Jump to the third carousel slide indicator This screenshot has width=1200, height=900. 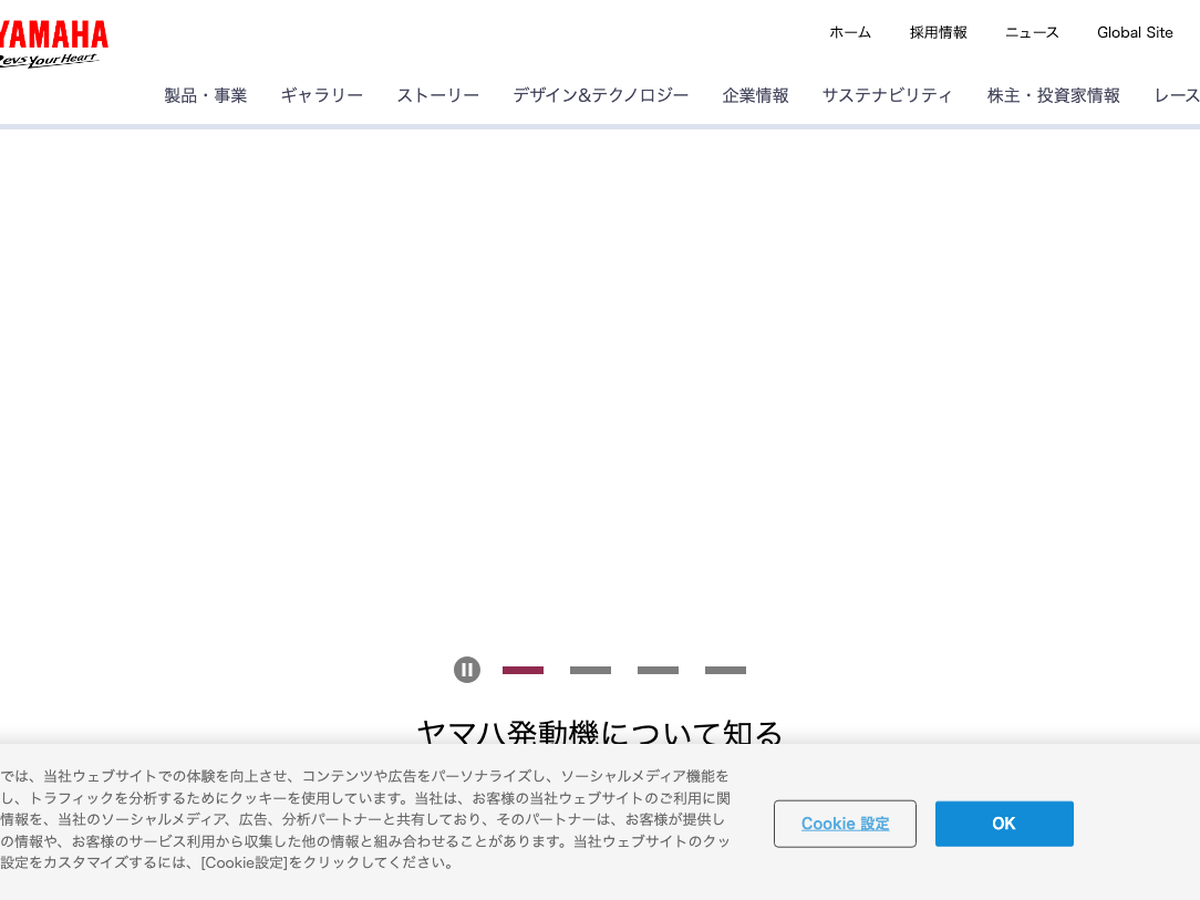pyautogui.click(x=658, y=670)
